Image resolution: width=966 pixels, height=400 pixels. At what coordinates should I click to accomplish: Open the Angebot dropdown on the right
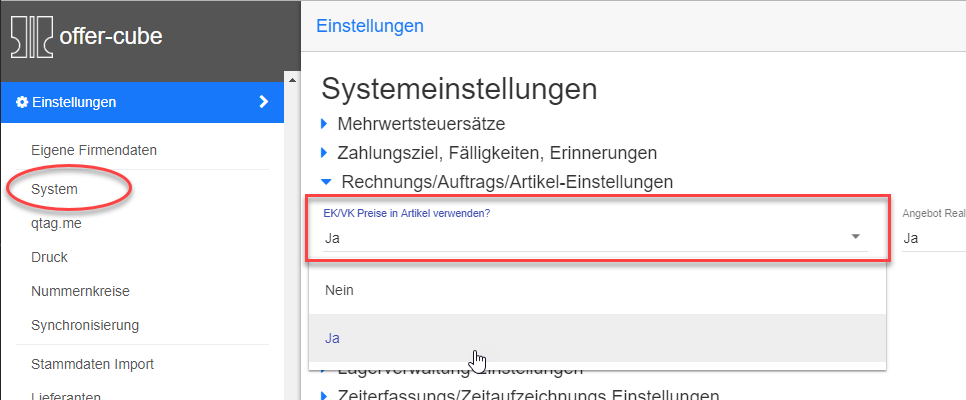[x=932, y=238]
